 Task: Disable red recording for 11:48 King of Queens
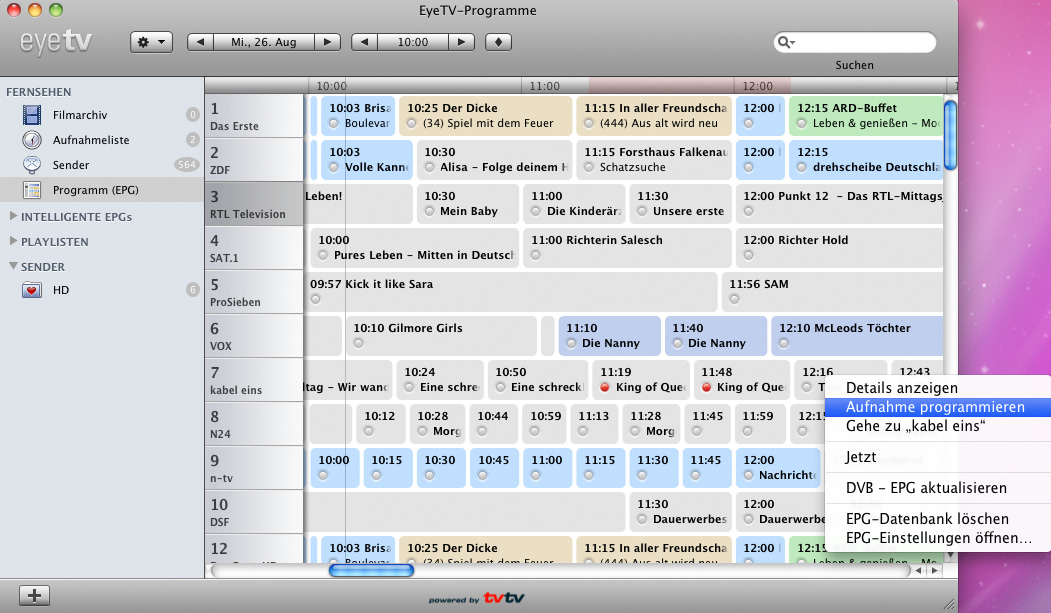point(706,387)
